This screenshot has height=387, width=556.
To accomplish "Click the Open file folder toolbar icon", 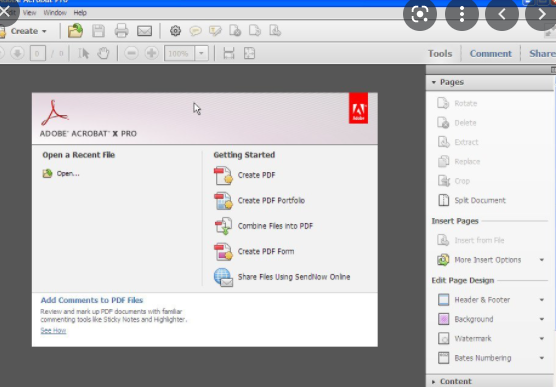I will coord(75,31).
